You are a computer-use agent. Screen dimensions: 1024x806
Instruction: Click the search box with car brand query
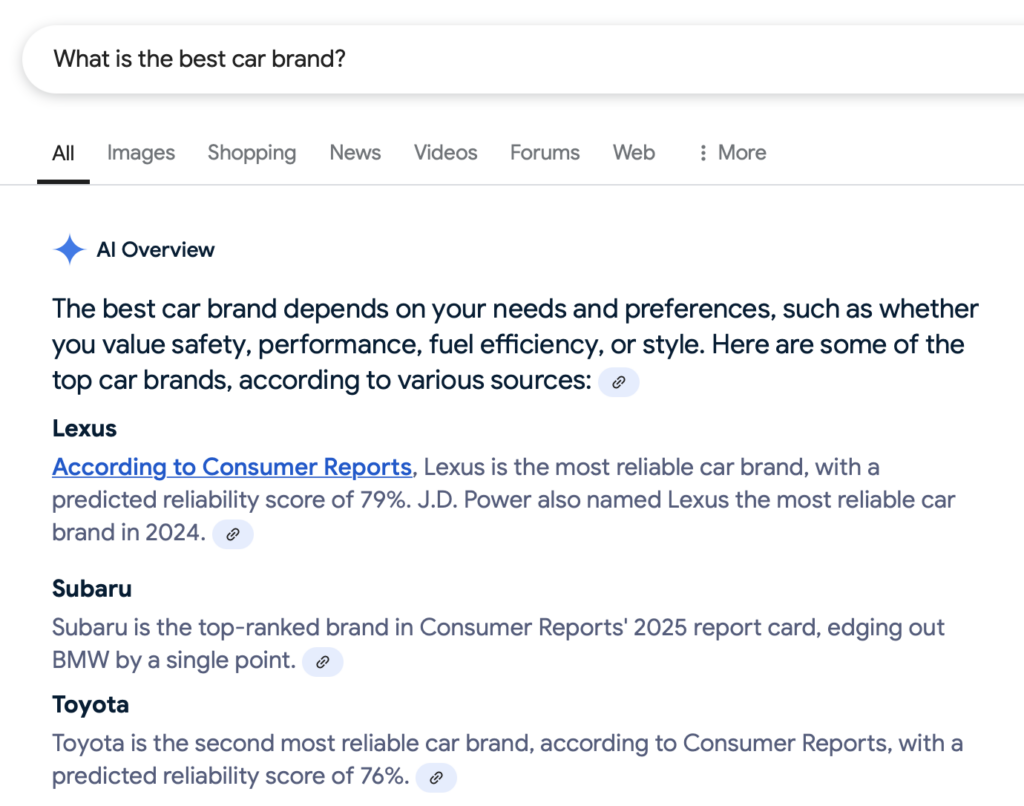523,59
